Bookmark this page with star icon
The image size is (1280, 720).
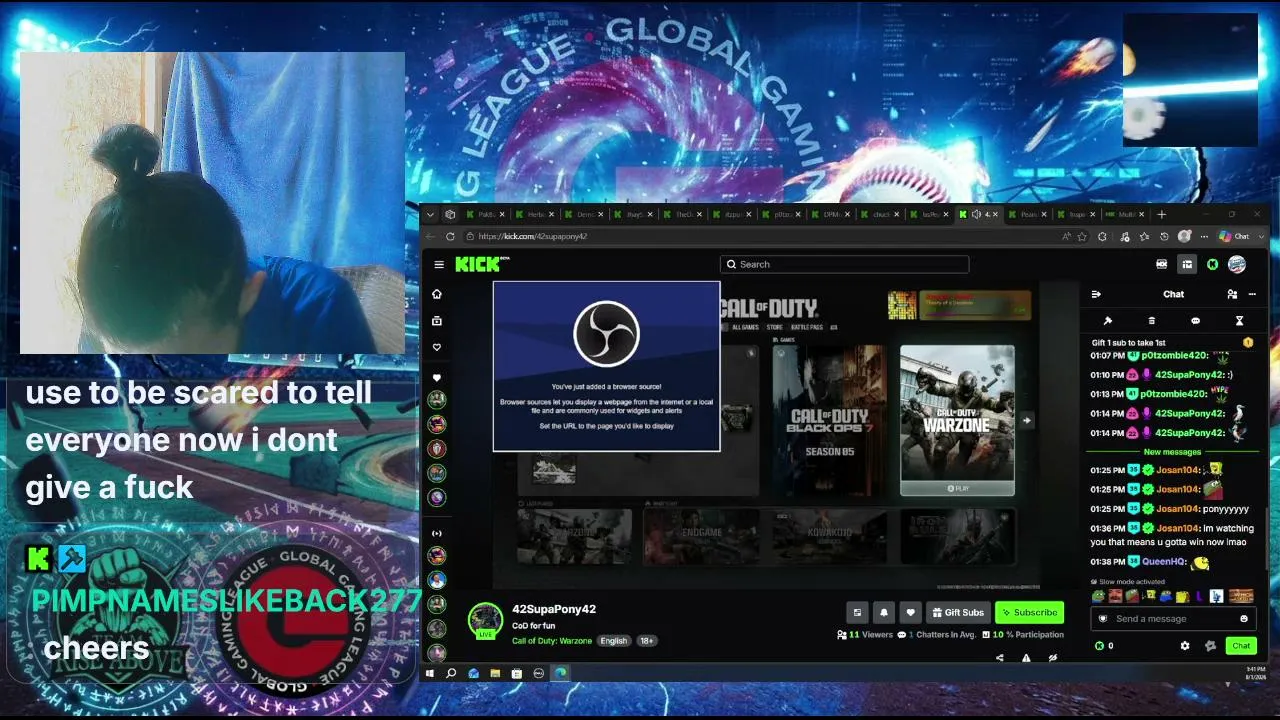1082,237
